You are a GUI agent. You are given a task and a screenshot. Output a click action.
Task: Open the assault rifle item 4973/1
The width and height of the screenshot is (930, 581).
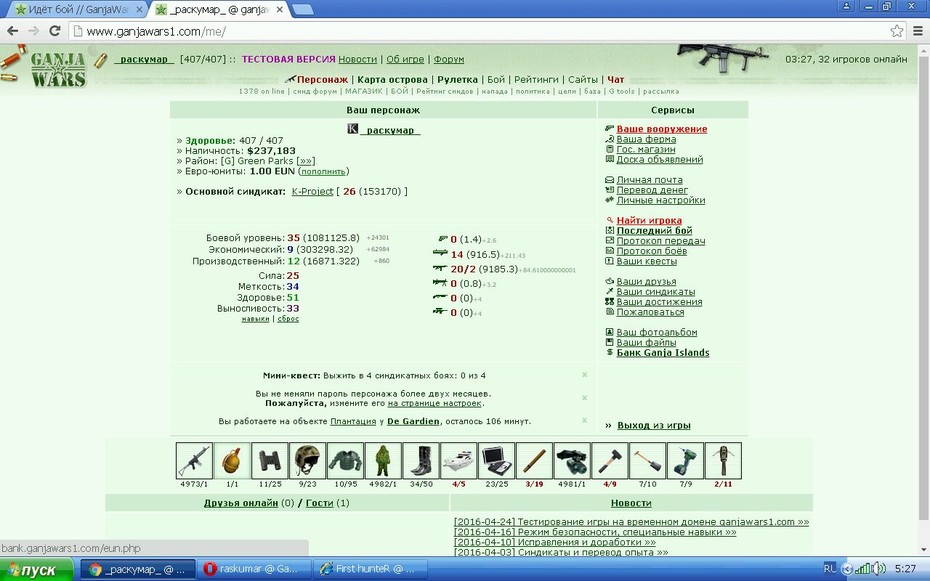(x=194, y=461)
